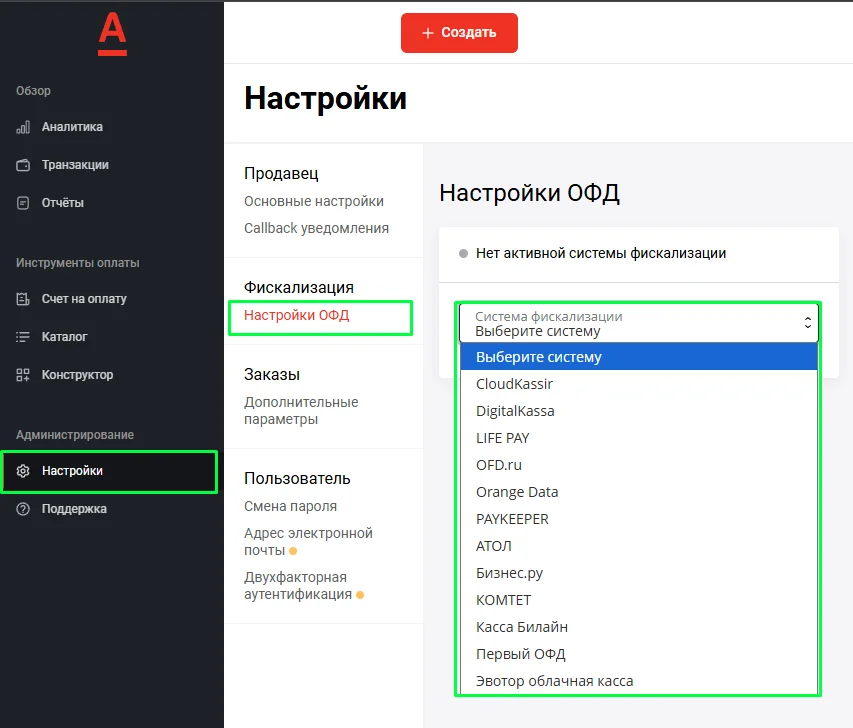Open Отчёты in the sidebar
Image resolution: width=853 pixels, height=728 pixels.
63,203
